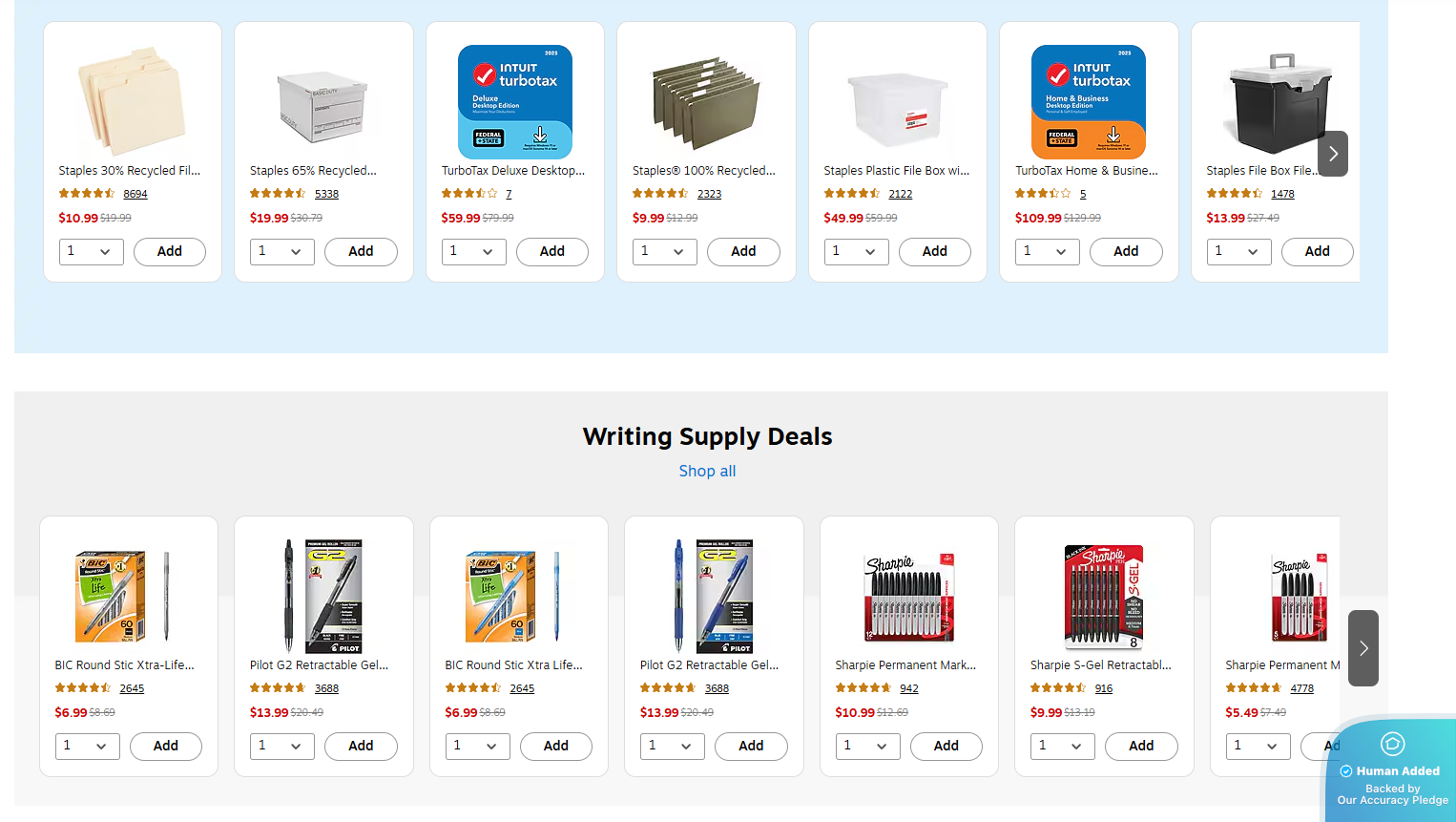Click next arrow on top product carousel
Image resolution: width=1456 pixels, height=822 pixels.
1333,154
